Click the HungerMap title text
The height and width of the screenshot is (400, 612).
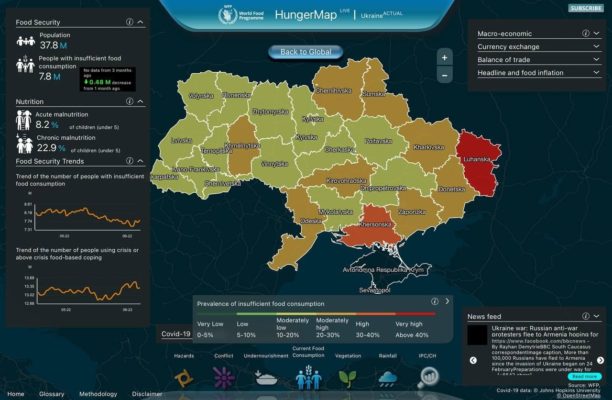306,15
